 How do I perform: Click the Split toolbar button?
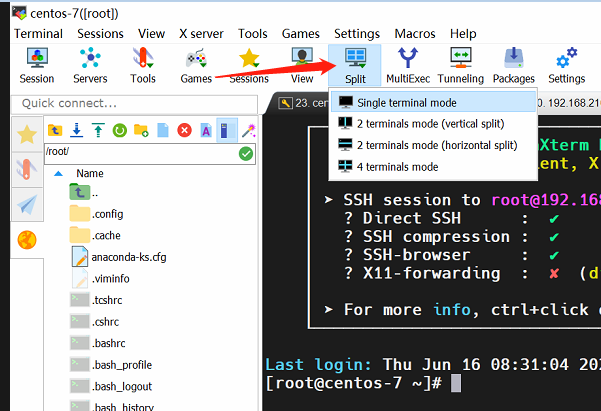(x=355, y=65)
